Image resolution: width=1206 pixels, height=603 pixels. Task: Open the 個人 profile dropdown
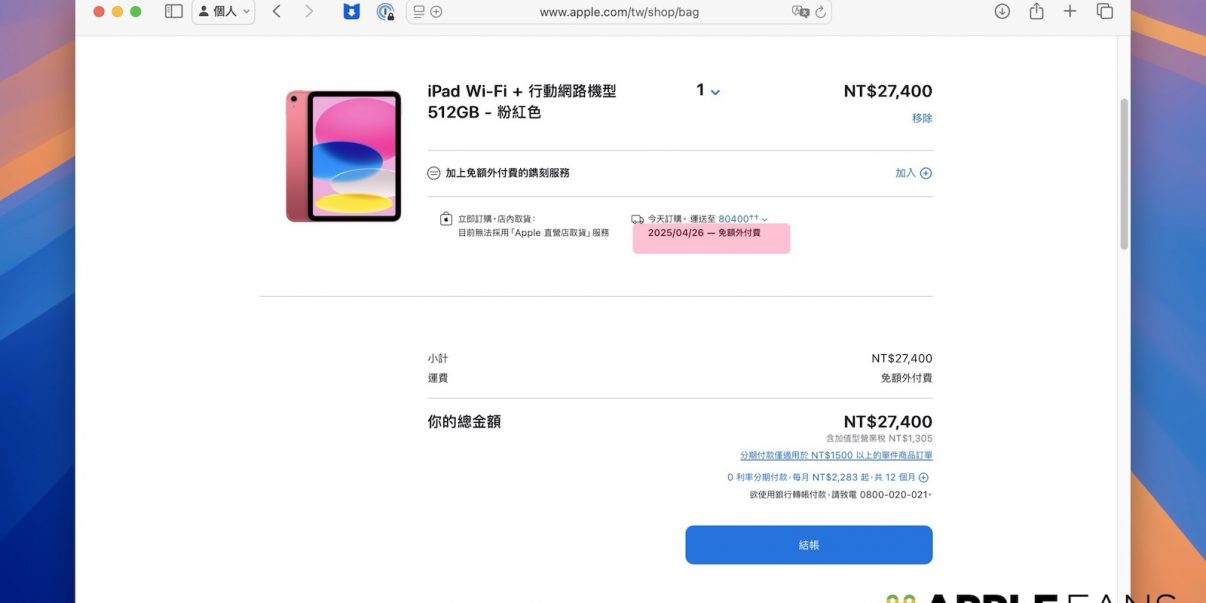point(223,11)
